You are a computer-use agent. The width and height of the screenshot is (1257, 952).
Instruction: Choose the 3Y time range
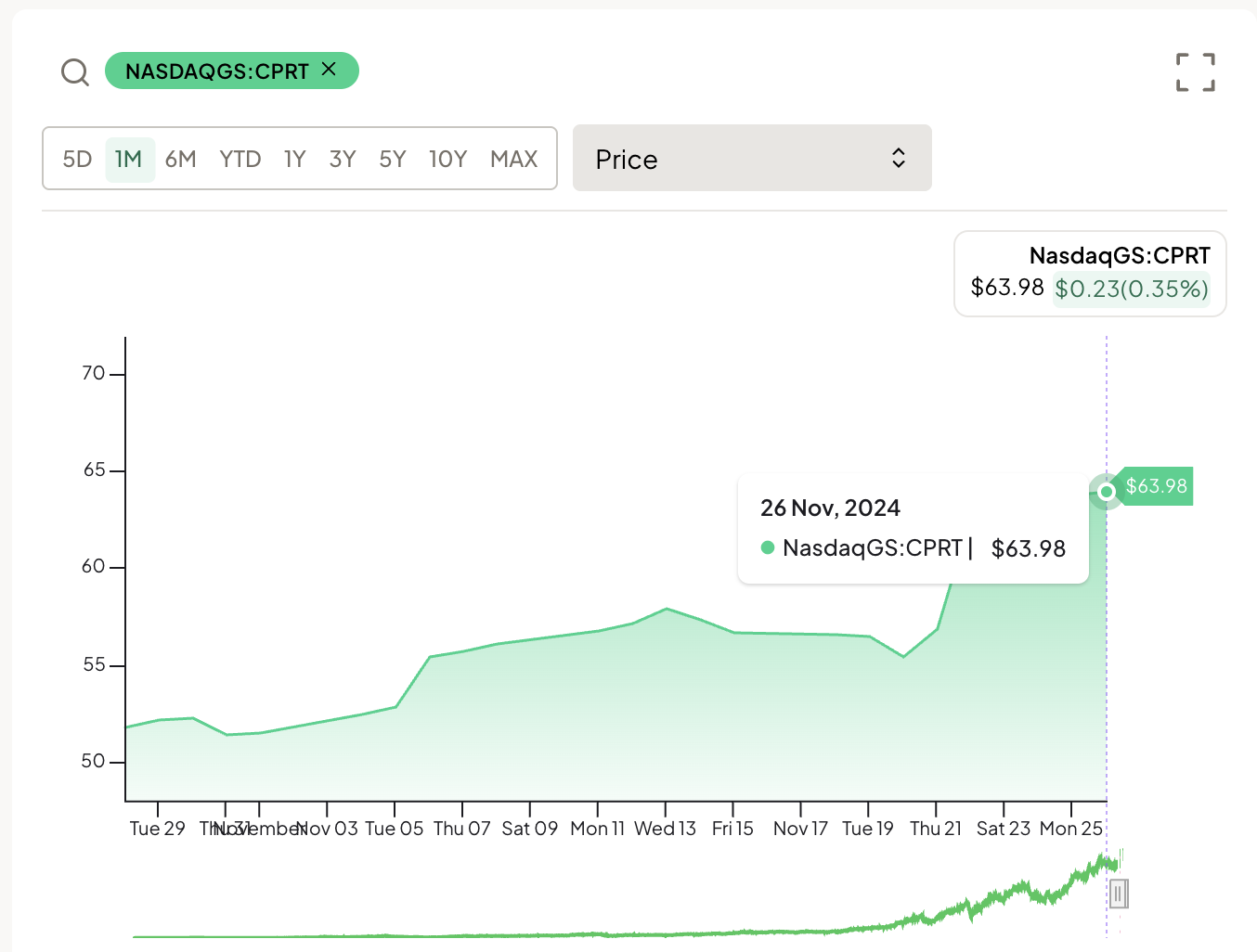coord(343,160)
